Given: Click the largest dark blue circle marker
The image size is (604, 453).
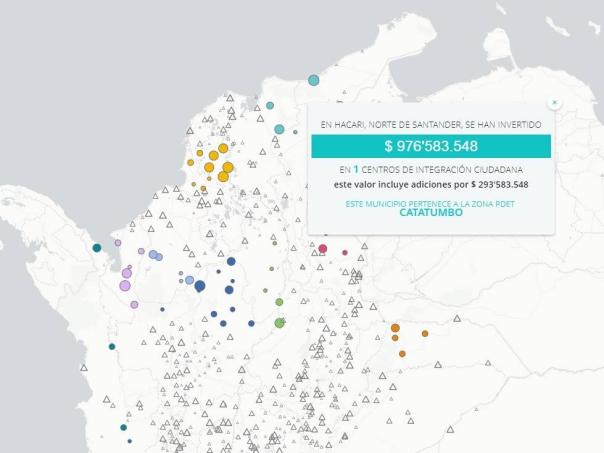Looking at the screenshot, I should (x=200, y=286).
